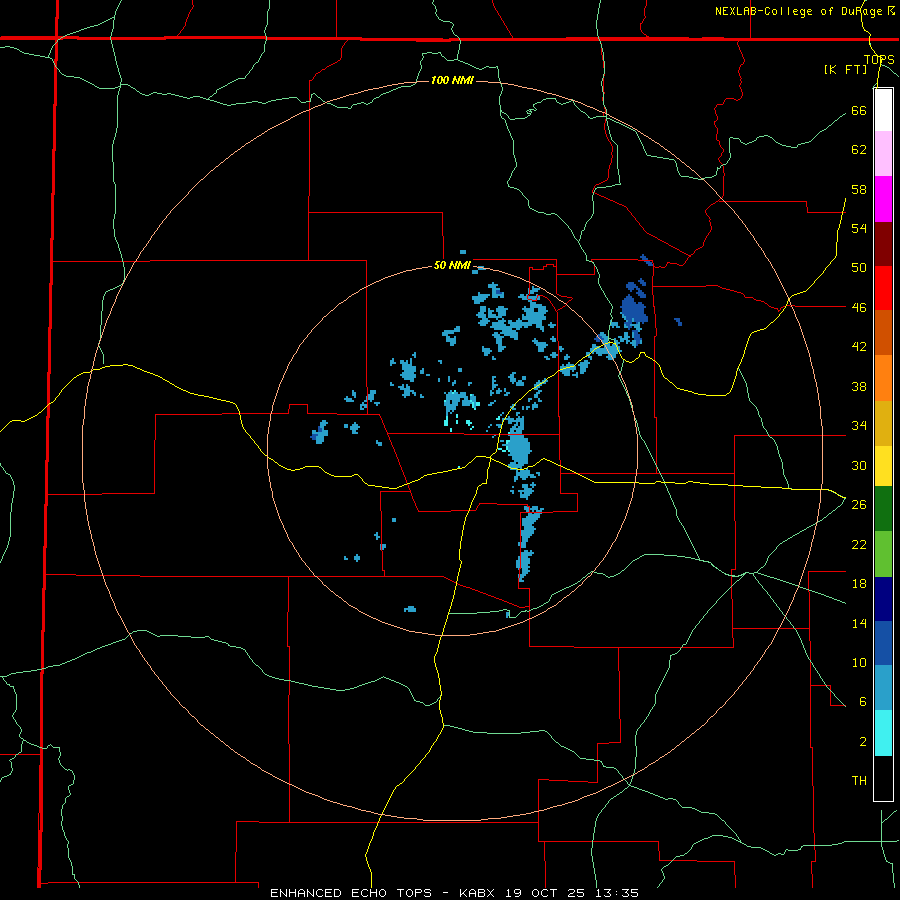Click the large dark blue echo cluster
The width and height of the screenshot is (900, 900).
coord(634,311)
